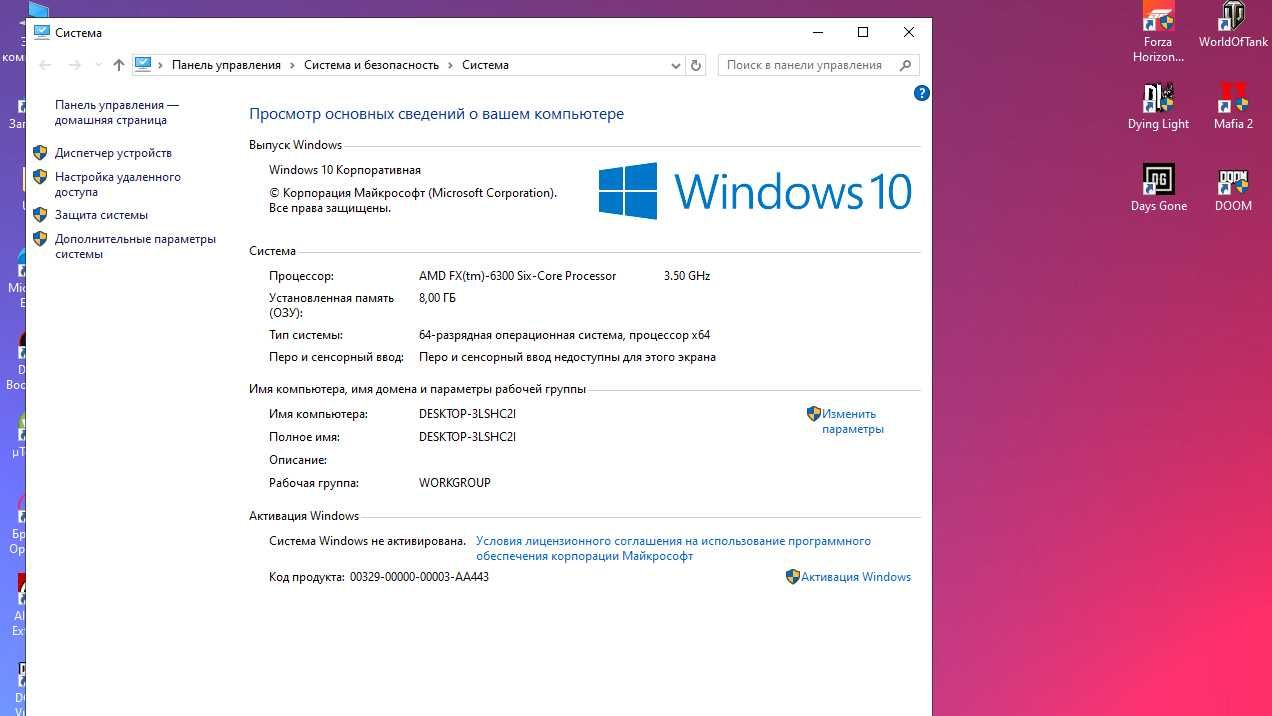Image resolution: width=1272 pixels, height=716 pixels.
Task: Open Панель управления — домашняя страница
Action: click(x=117, y=113)
